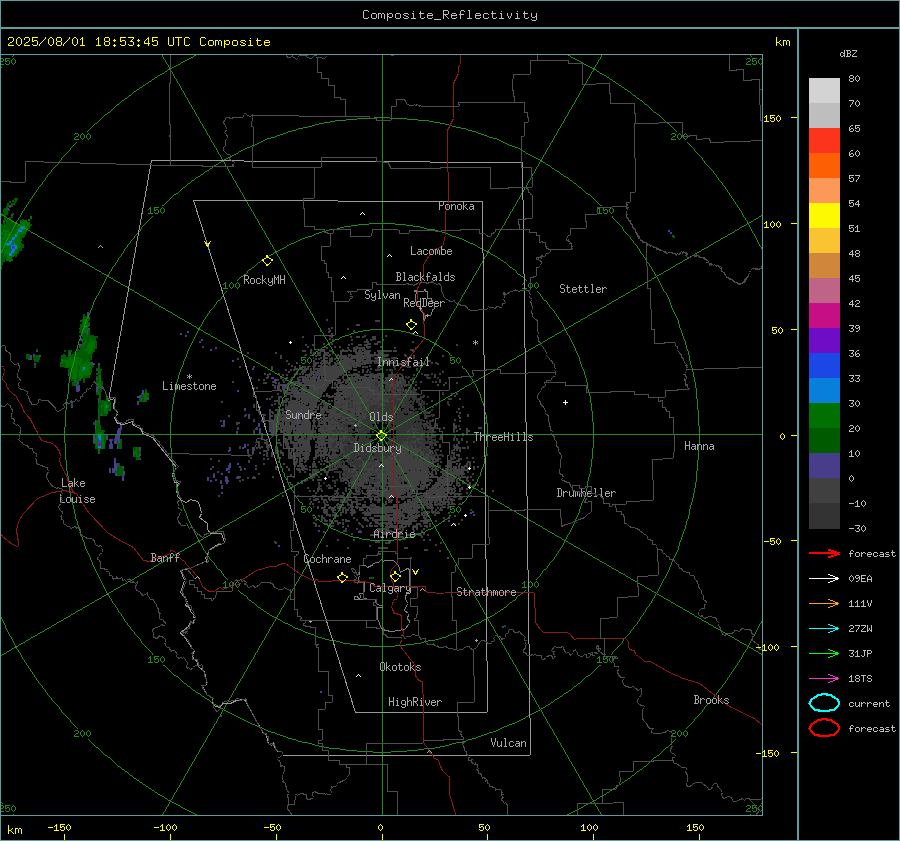Image resolution: width=900 pixels, height=841 pixels.
Task: Click yellow V marker right of Calgary diamond
Action: 416,572
